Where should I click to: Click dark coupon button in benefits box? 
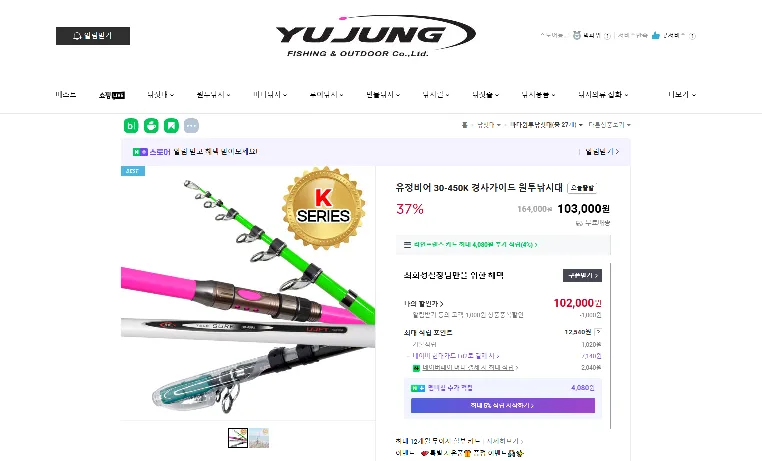[x=582, y=275]
